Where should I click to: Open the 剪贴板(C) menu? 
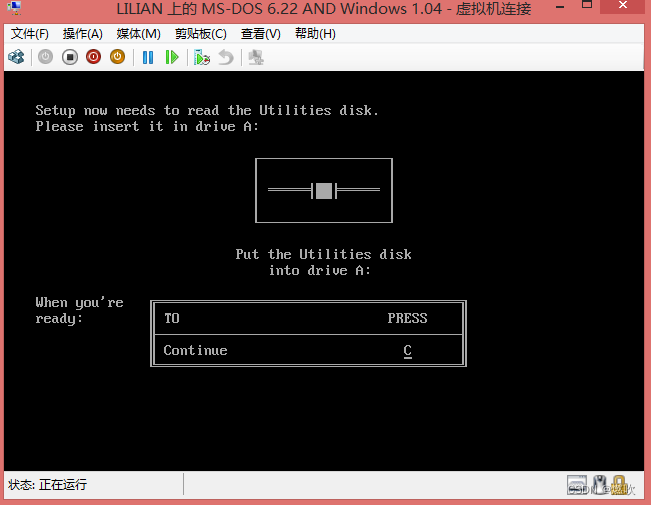point(201,34)
